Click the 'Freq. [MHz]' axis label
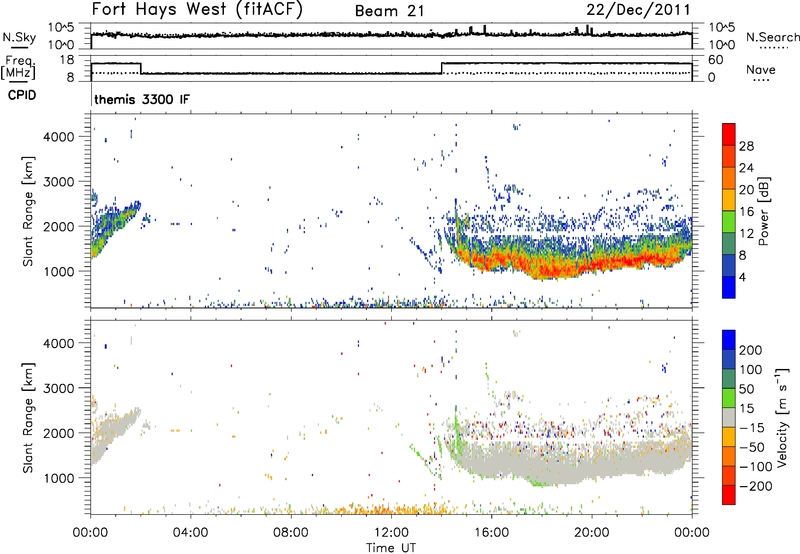 (x=18, y=67)
